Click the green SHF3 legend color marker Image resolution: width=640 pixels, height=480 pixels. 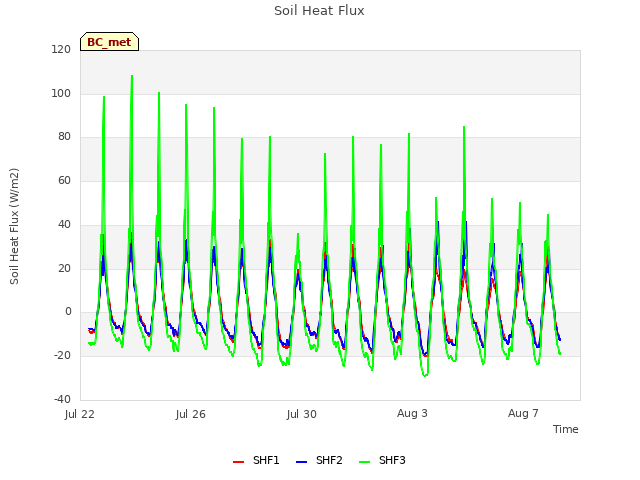pos(364,462)
